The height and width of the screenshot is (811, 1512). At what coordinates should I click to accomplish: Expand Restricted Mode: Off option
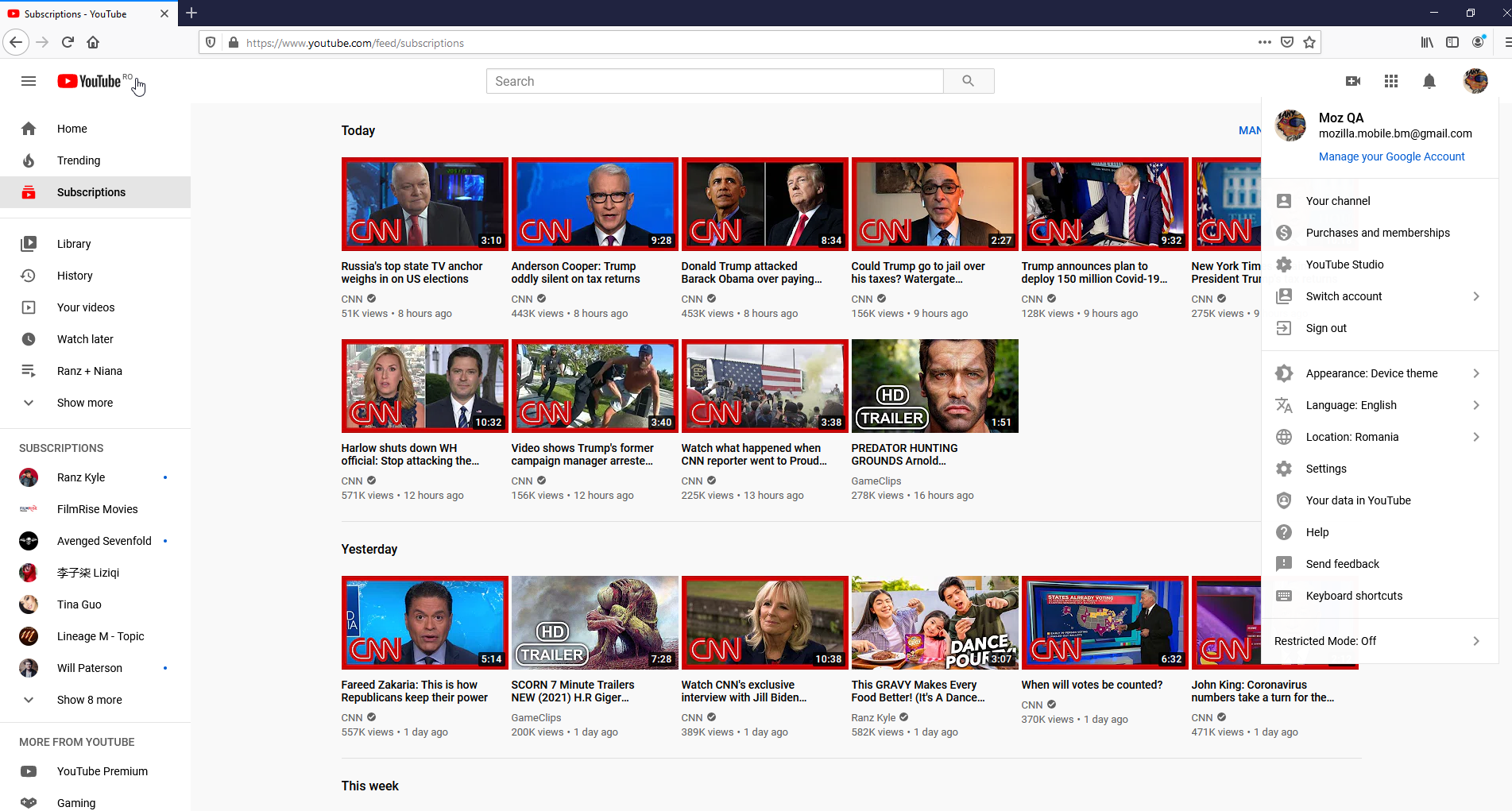[x=1380, y=641]
